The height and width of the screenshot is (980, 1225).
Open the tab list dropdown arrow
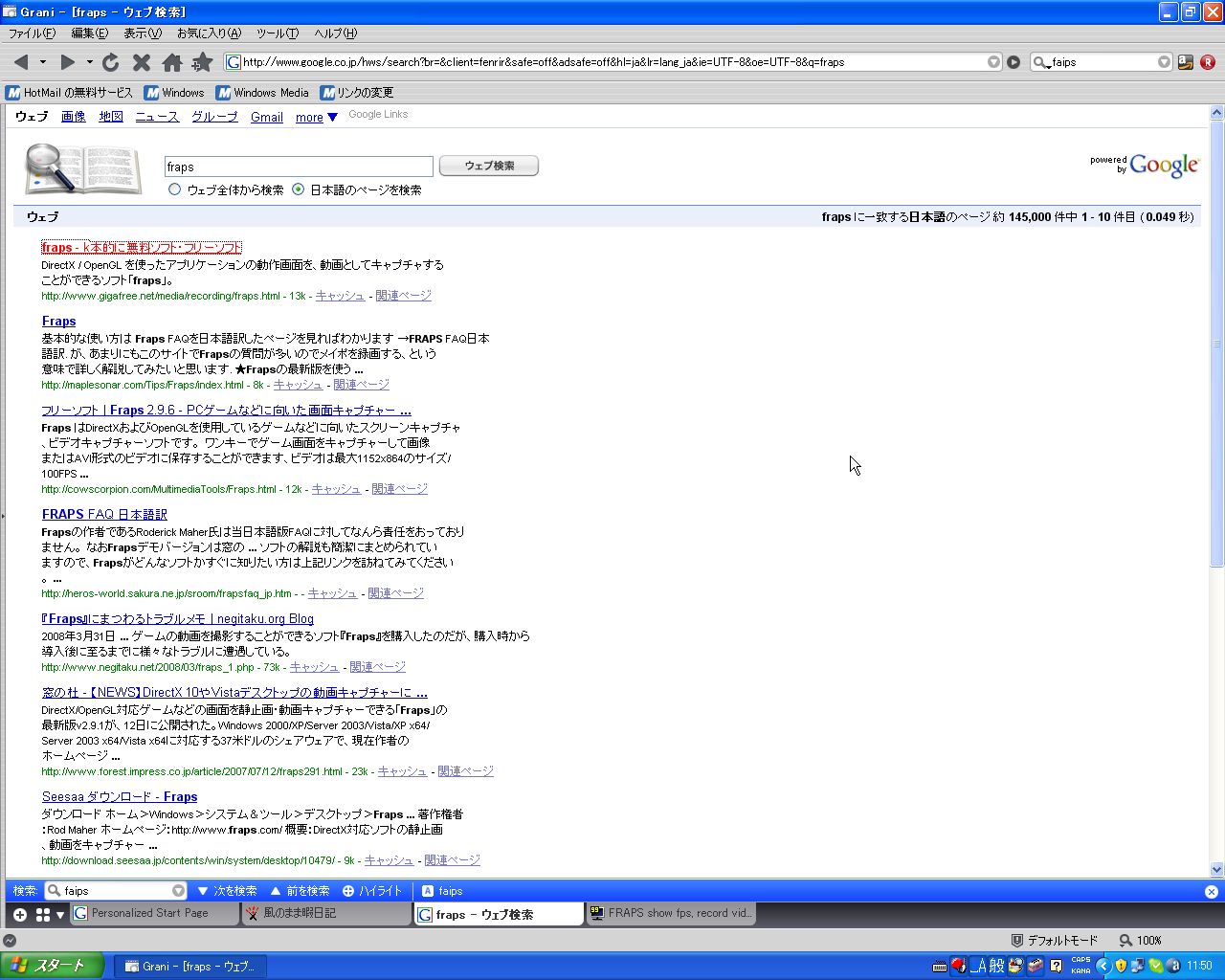[60, 915]
